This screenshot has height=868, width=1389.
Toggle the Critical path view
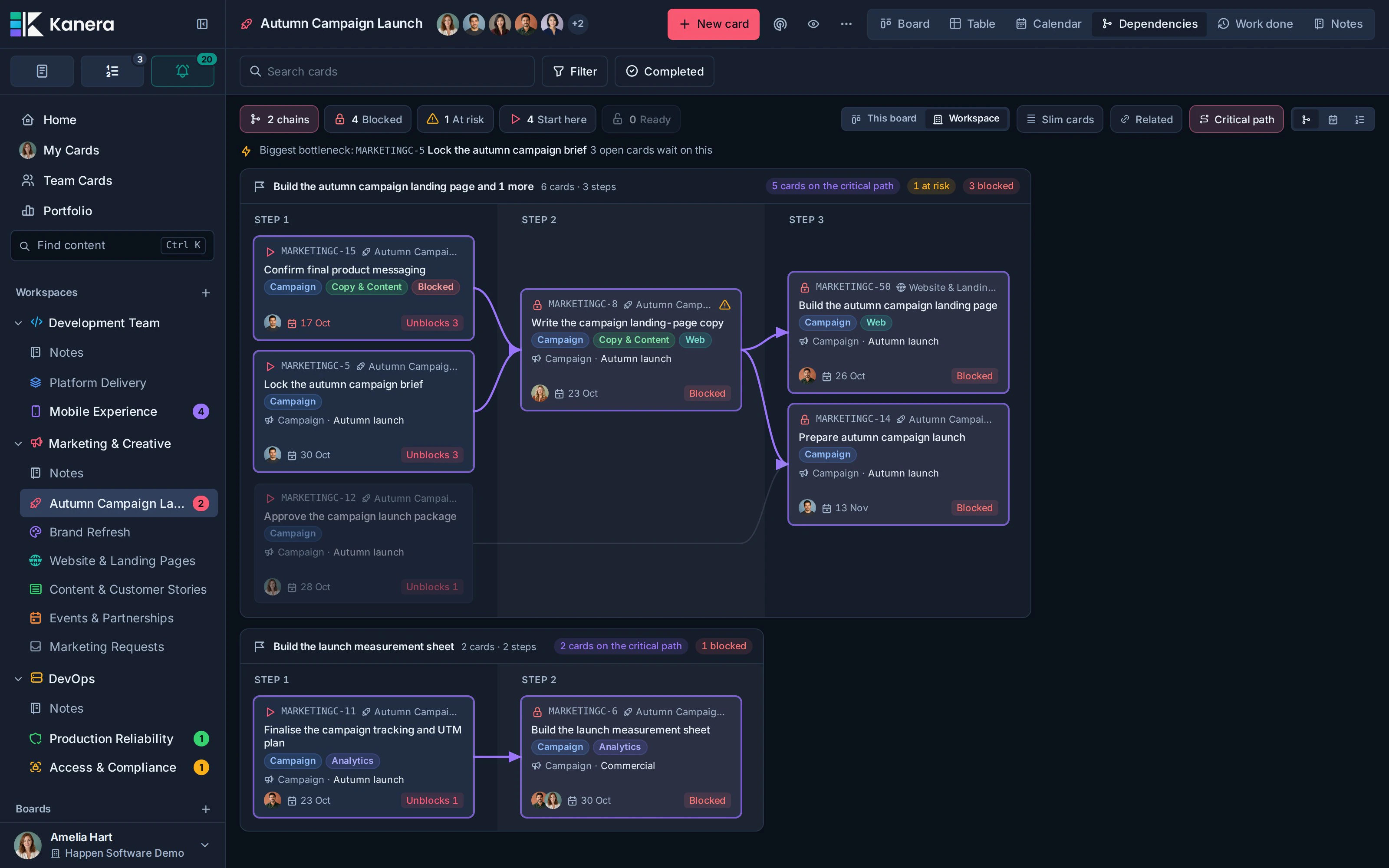point(1236,119)
